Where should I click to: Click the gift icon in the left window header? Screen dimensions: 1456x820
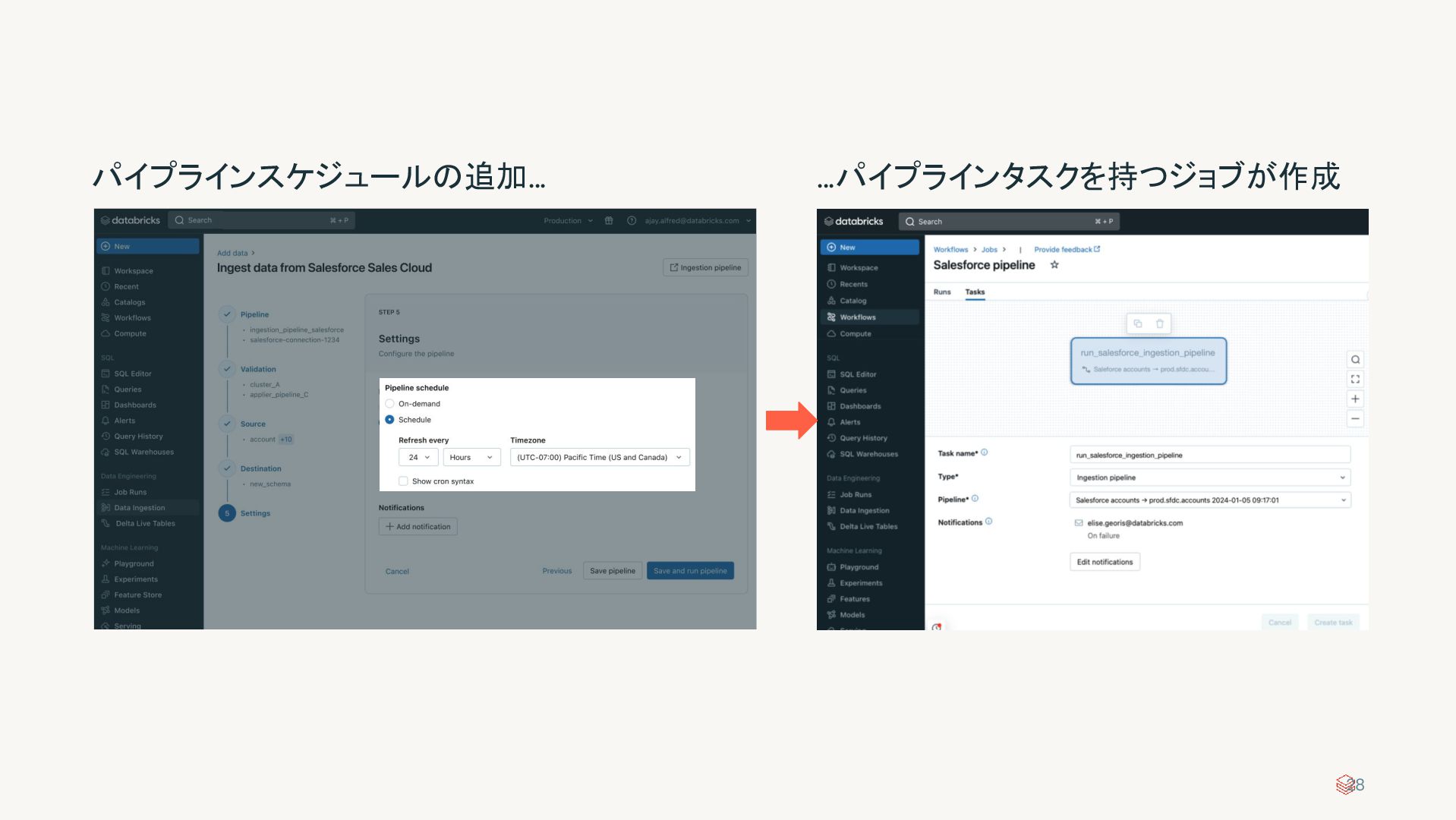pos(609,221)
